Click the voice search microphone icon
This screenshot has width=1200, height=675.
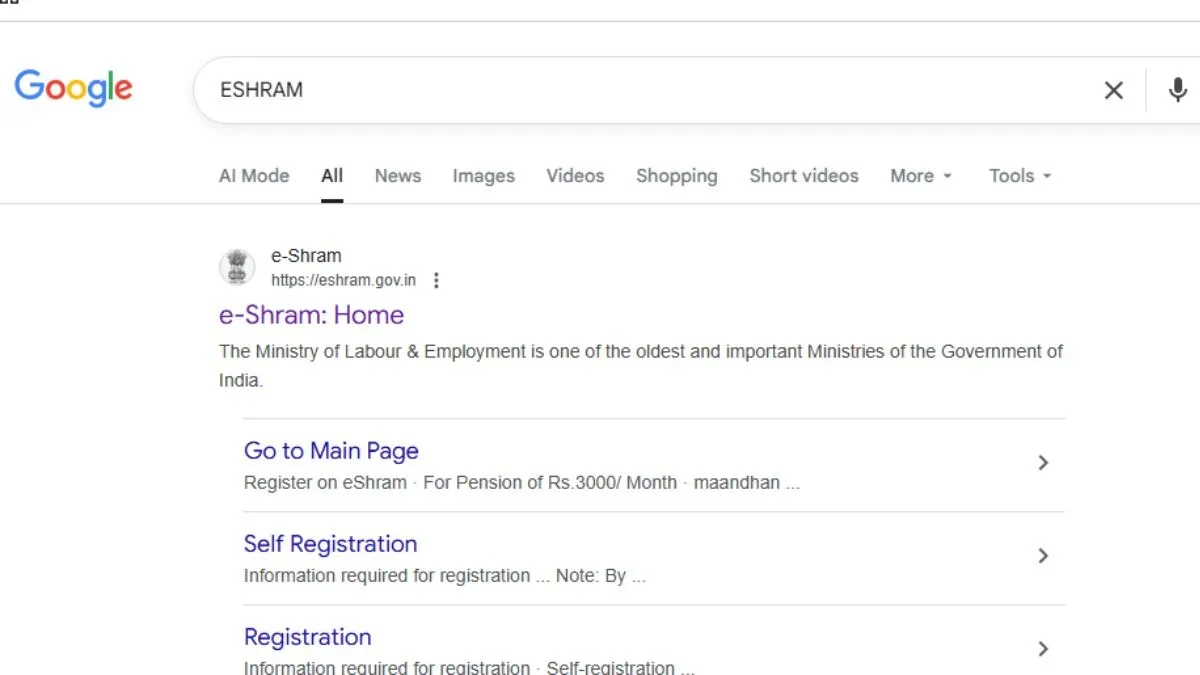point(1177,90)
